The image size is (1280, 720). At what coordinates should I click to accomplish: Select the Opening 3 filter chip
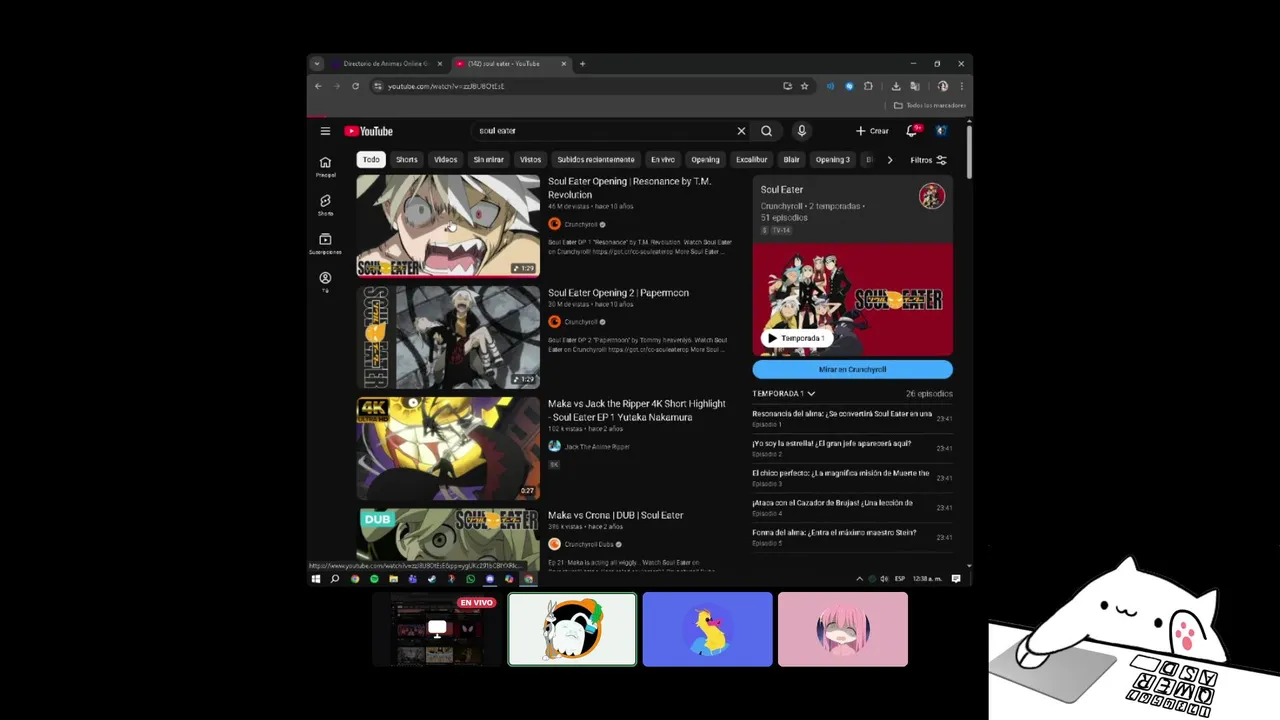pyautogui.click(x=833, y=160)
